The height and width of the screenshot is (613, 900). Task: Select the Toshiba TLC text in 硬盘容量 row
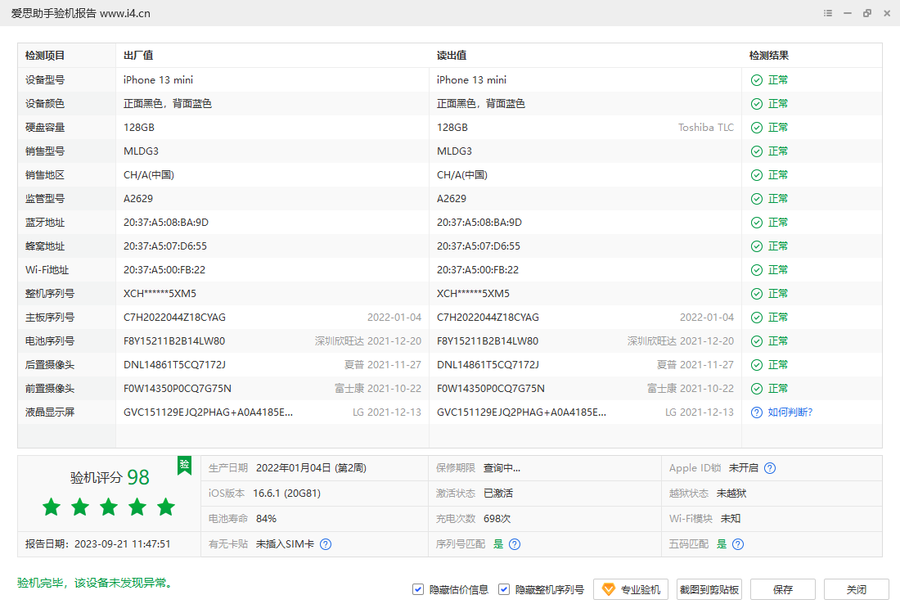point(706,127)
